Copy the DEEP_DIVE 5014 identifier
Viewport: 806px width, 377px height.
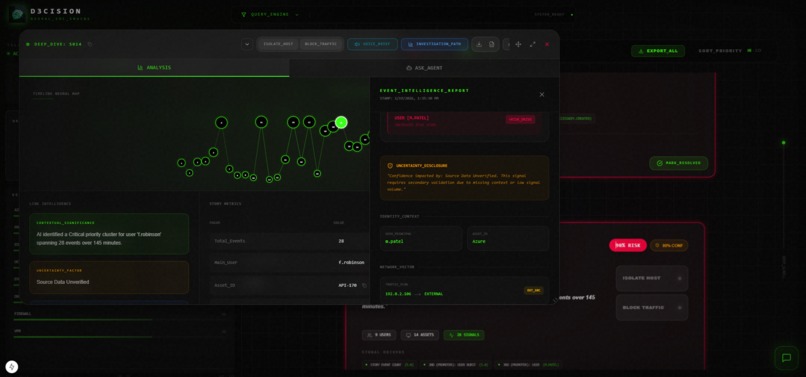90,44
